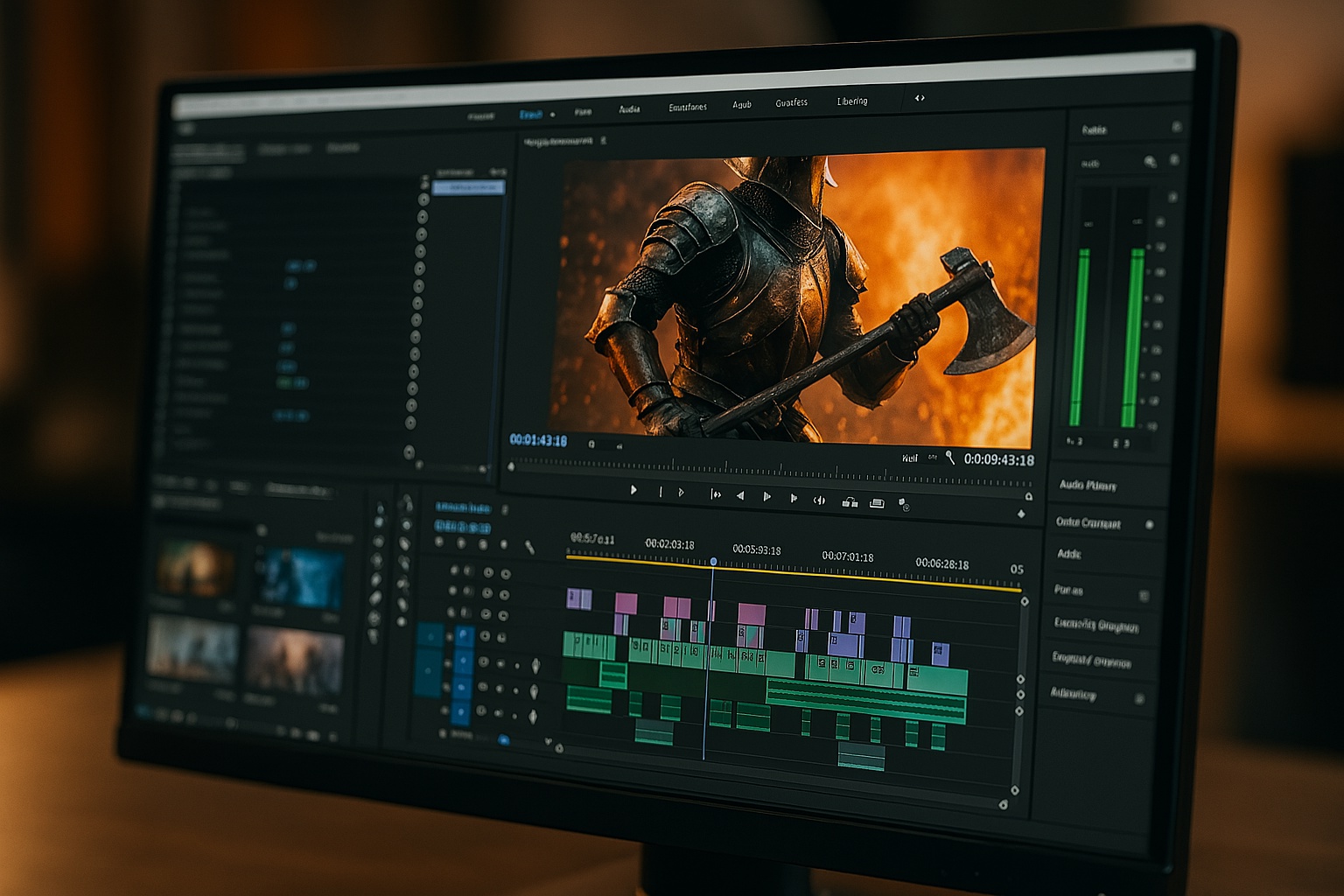
Task: Click the magnifier icon above the audio meters
Action: 1150,162
